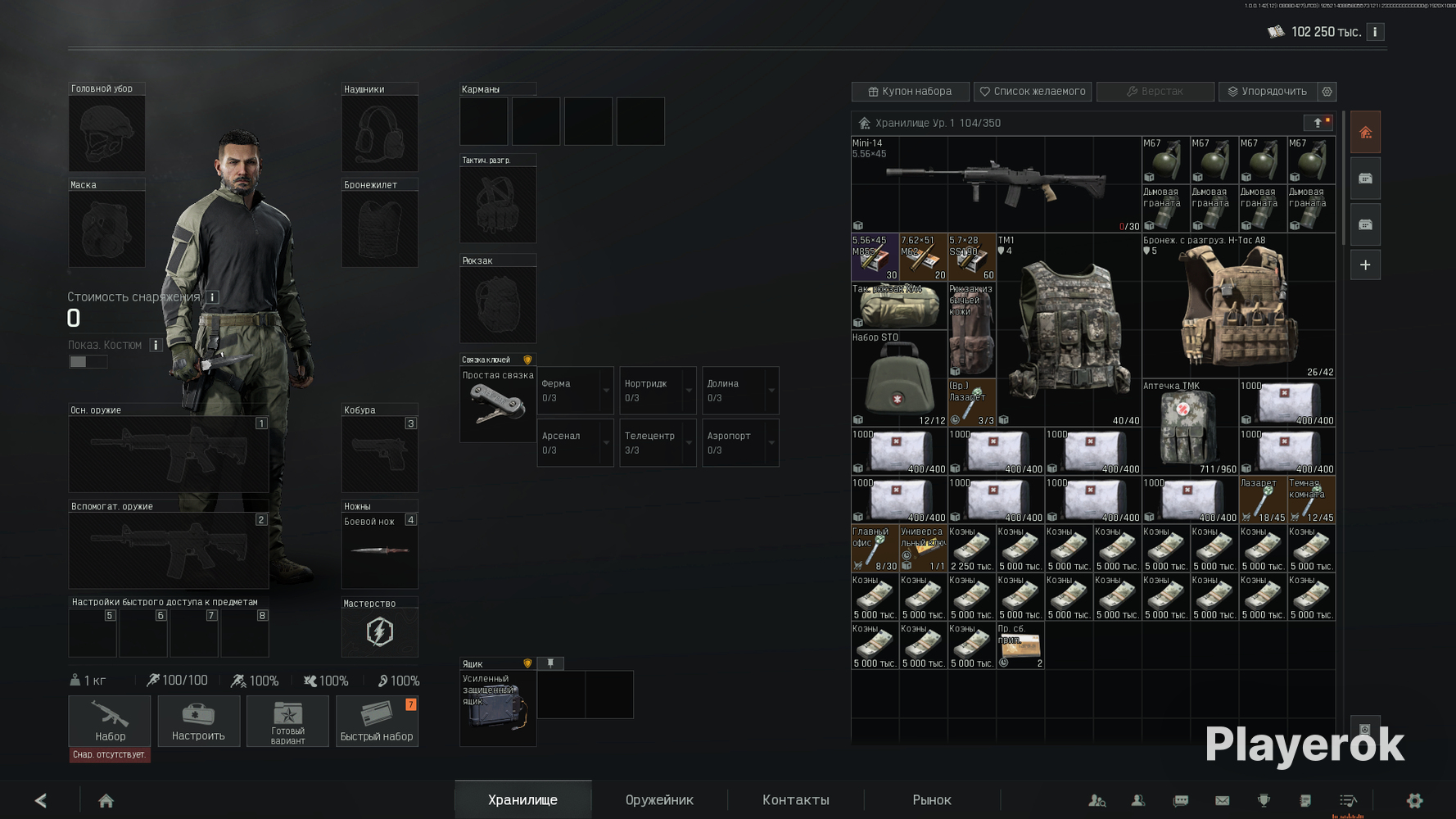This screenshot has height=819, width=1456.
Task: Select the Набор STO surgical kit
Action: point(899,378)
